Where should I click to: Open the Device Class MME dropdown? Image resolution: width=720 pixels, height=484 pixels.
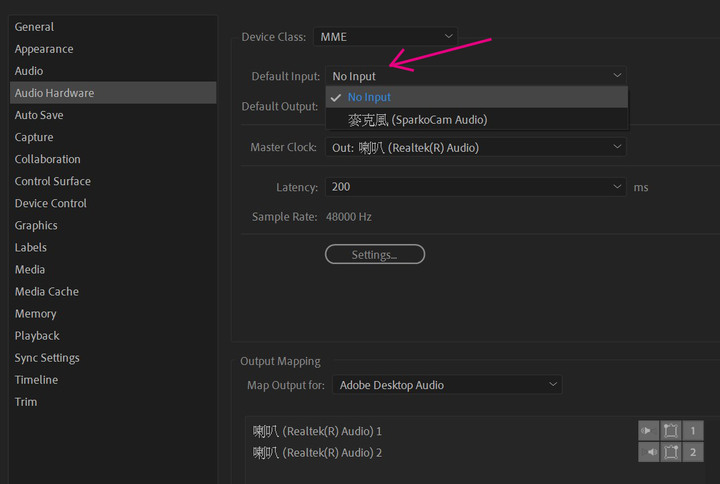point(385,37)
